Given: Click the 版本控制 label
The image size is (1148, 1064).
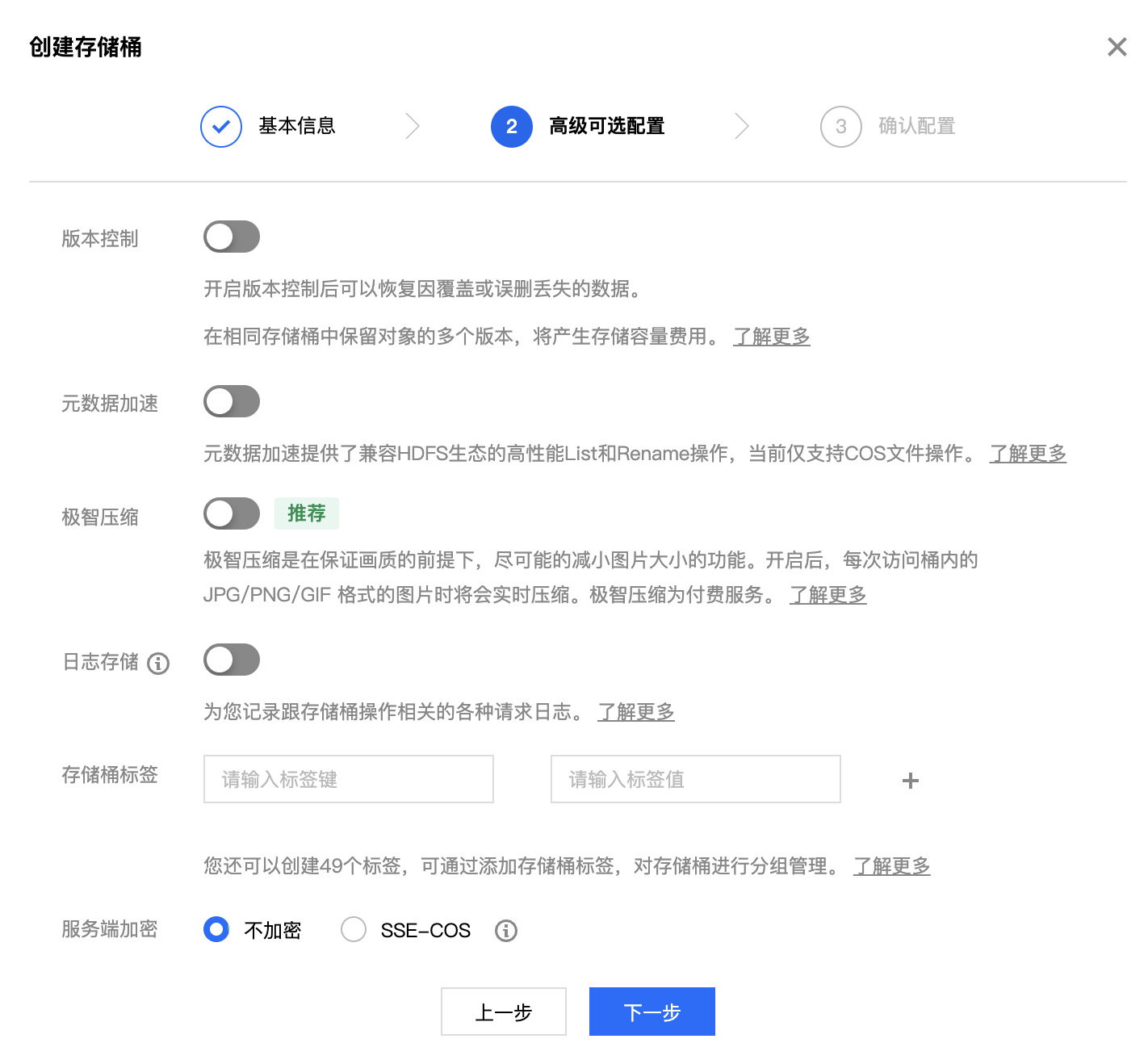Looking at the screenshot, I should 100,239.
